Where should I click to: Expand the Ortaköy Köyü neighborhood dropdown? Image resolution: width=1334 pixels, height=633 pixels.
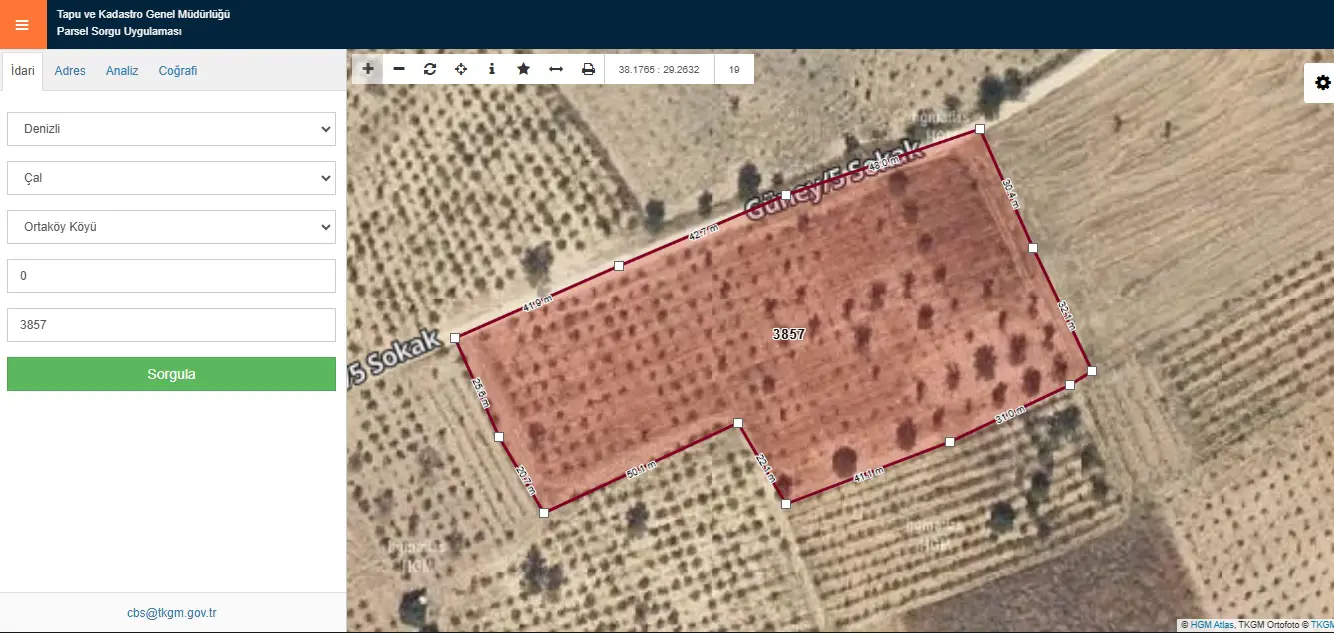click(171, 227)
